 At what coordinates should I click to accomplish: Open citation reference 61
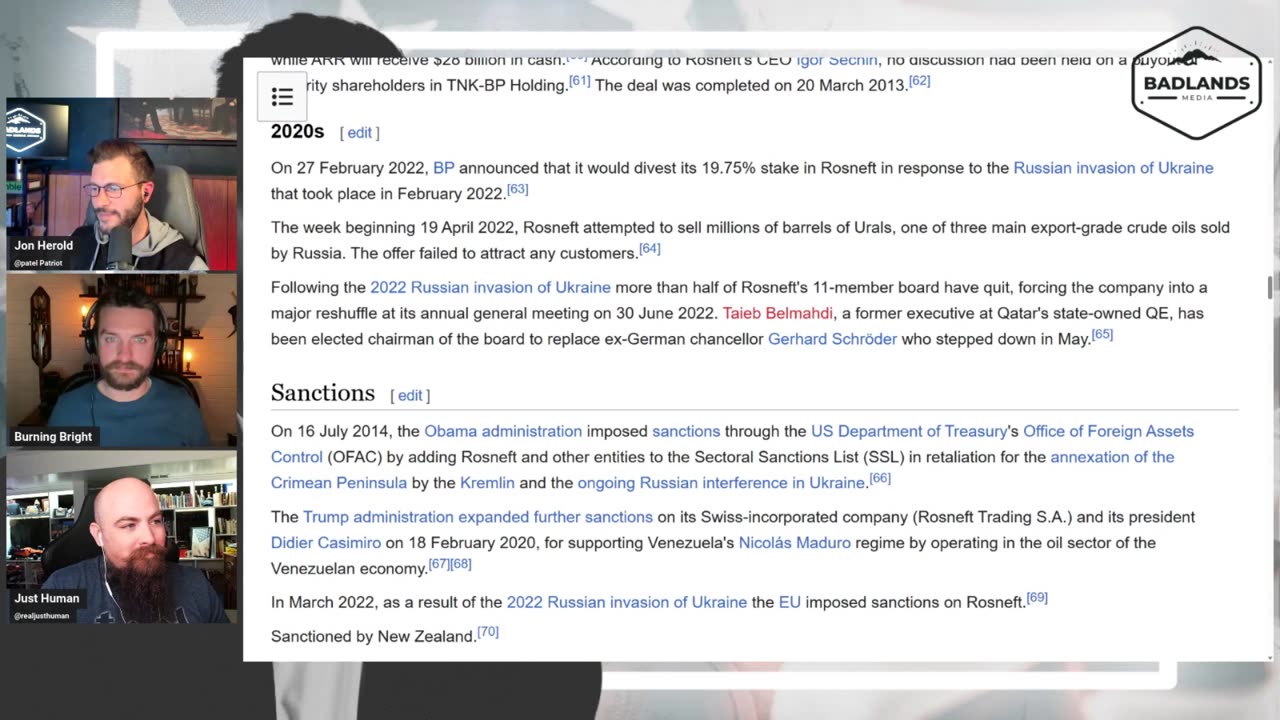(579, 81)
